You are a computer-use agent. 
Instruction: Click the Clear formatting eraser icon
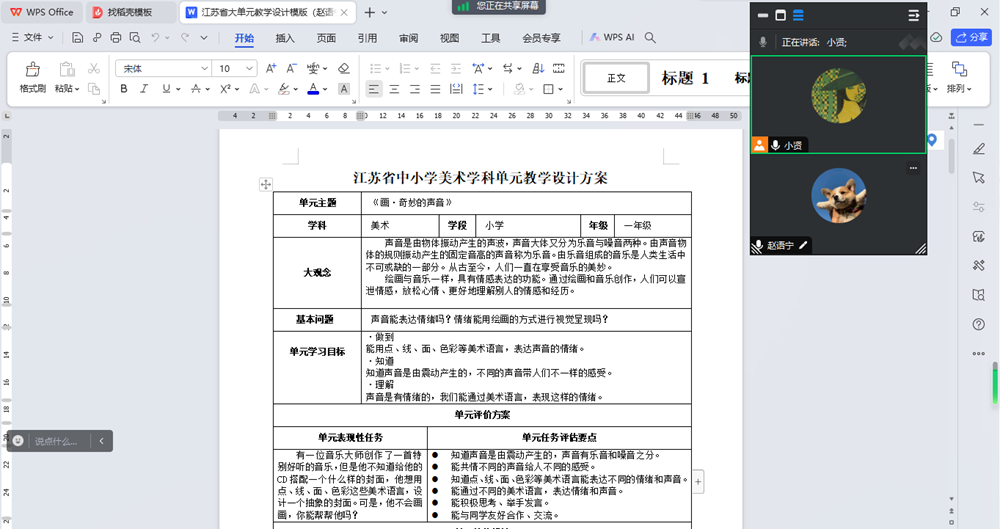(344, 68)
